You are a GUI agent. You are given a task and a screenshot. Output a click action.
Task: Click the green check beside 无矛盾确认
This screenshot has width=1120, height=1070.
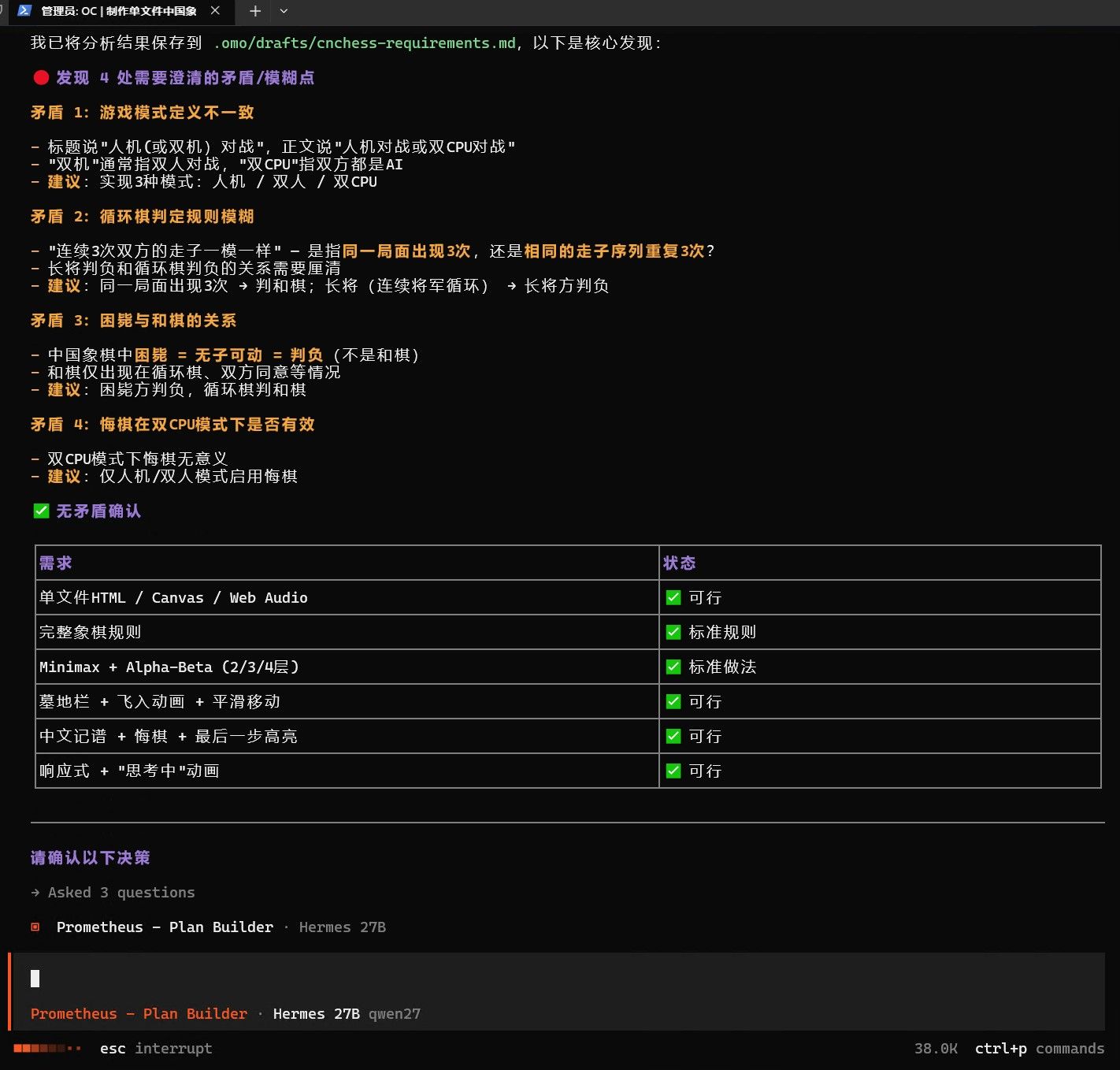(x=42, y=511)
